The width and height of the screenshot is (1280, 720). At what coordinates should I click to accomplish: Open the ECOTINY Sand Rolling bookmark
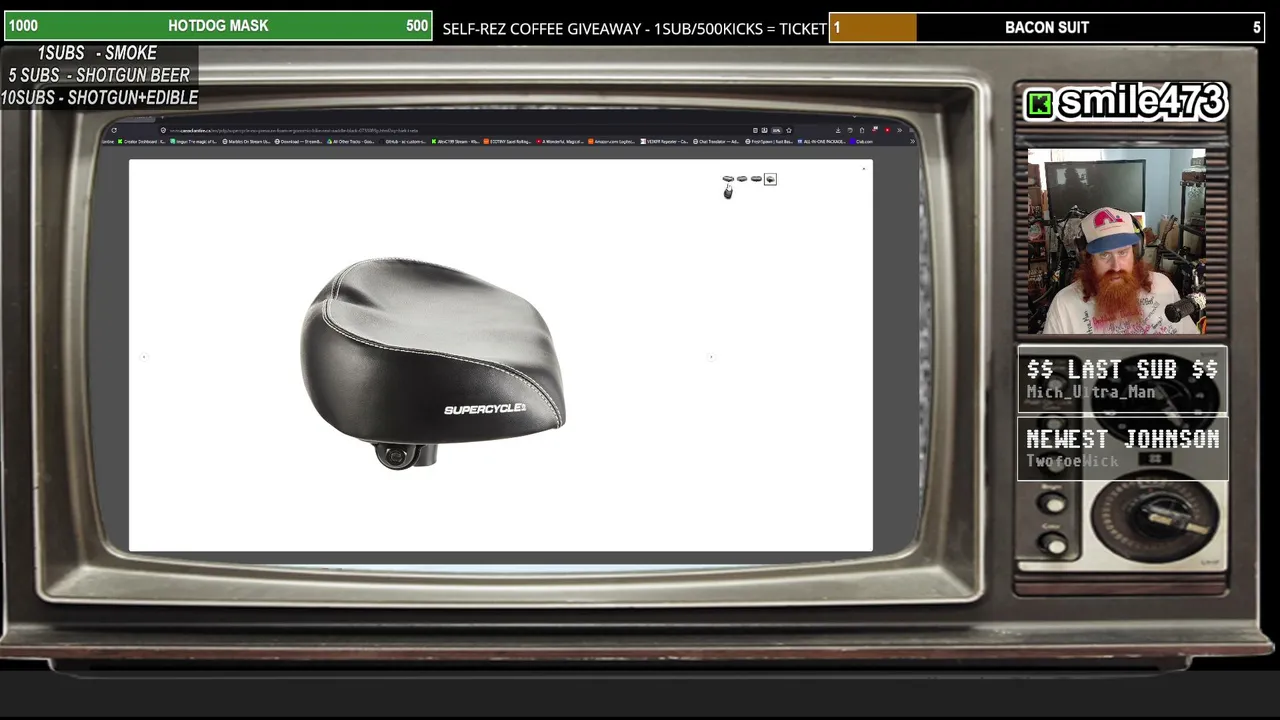point(508,141)
